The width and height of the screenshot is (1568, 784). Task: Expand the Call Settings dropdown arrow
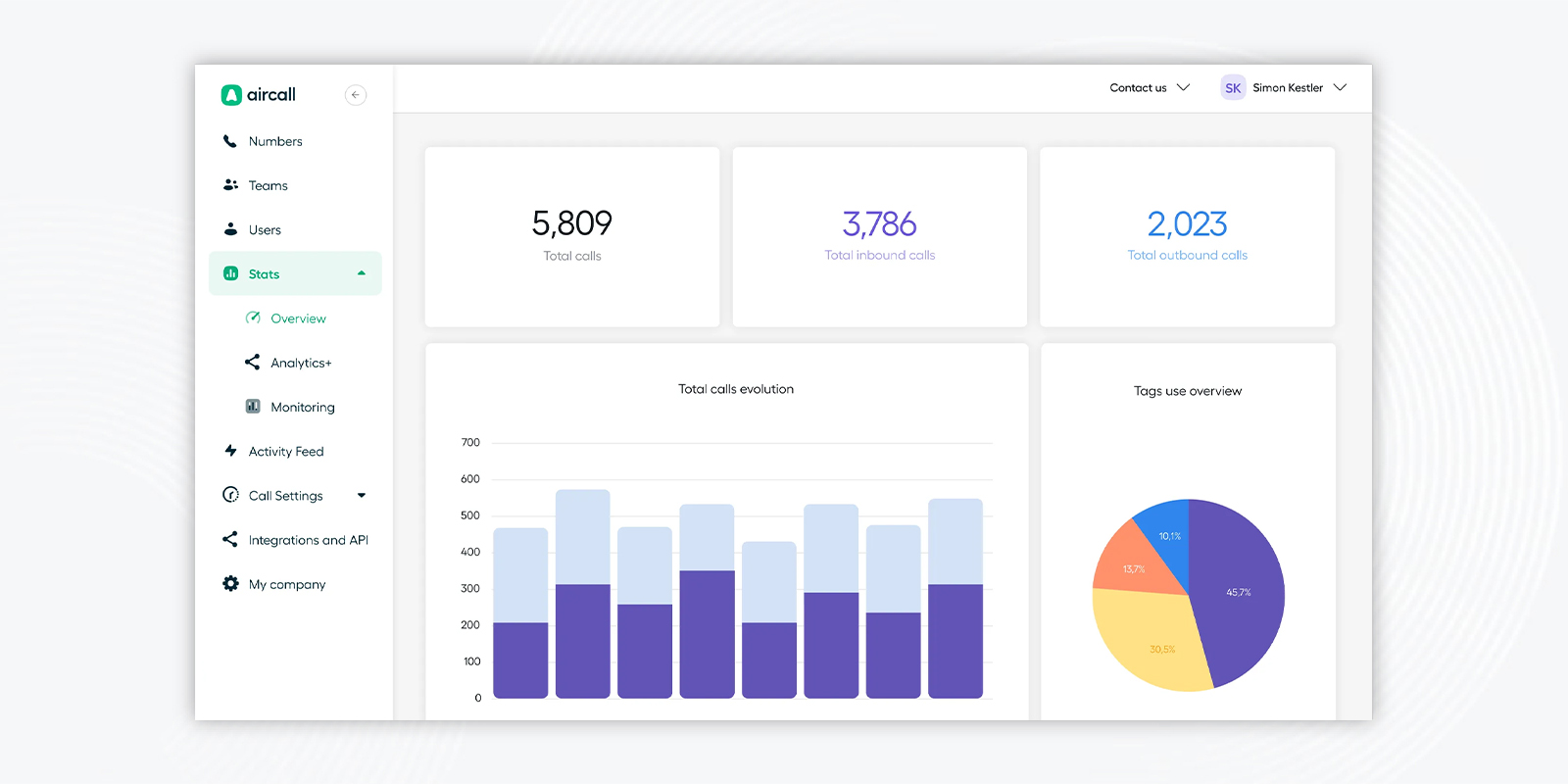tap(362, 495)
